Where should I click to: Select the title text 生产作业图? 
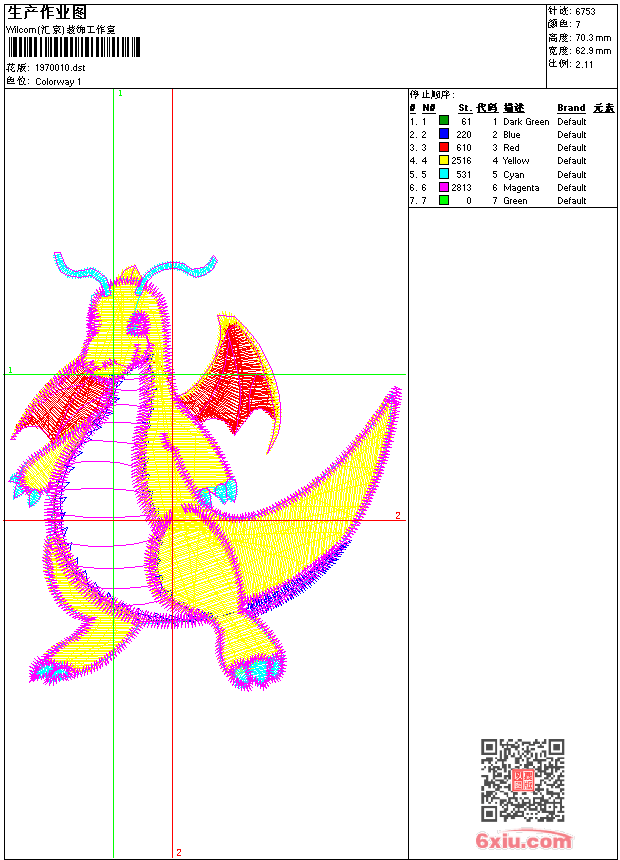[47, 13]
